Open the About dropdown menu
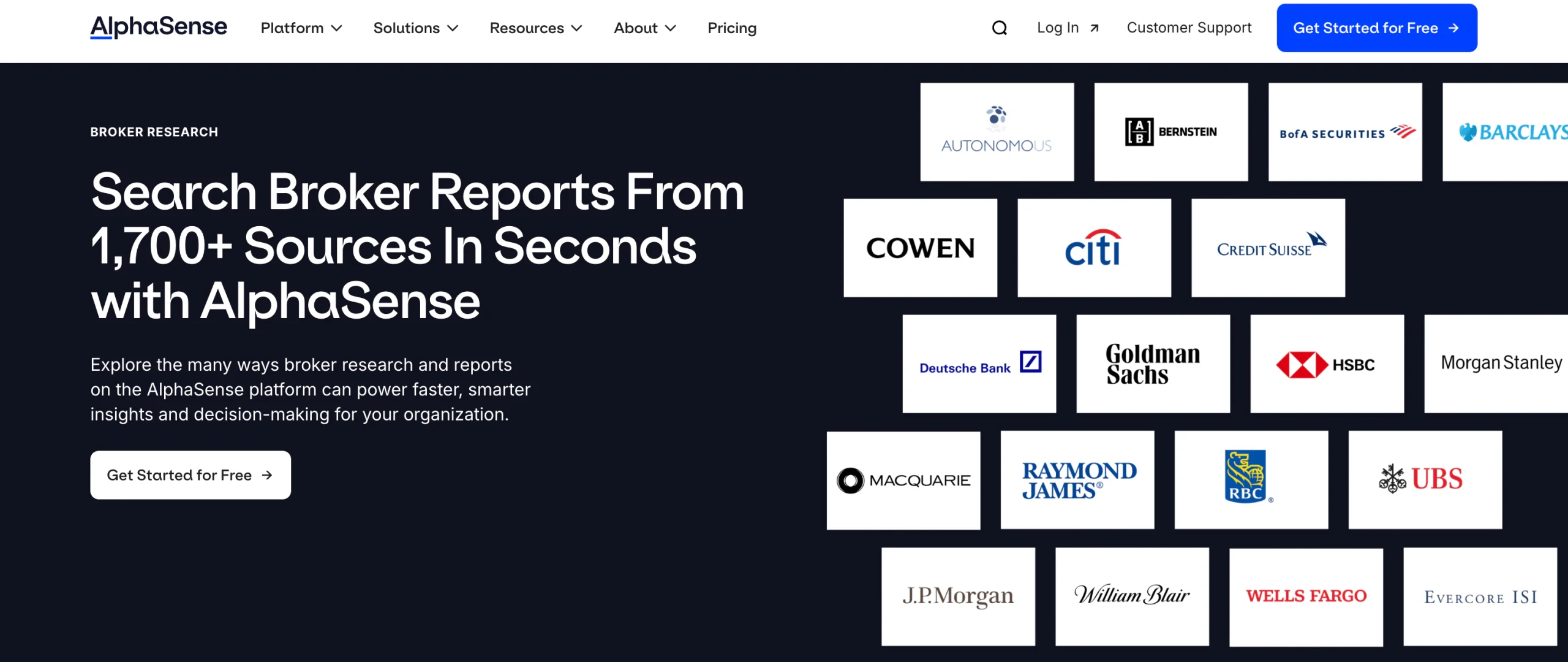Image resolution: width=1568 pixels, height=662 pixels. pos(645,28)
